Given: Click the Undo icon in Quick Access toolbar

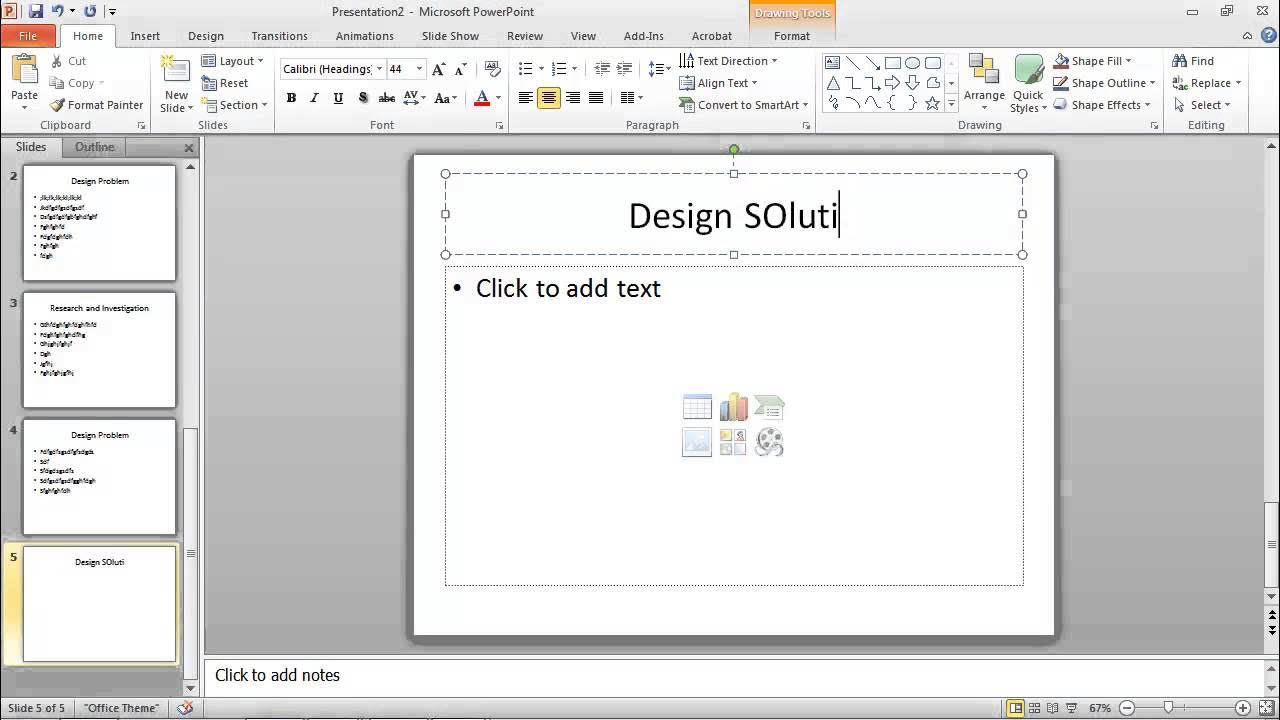Looking at the screenshot, I should point(58,12).
